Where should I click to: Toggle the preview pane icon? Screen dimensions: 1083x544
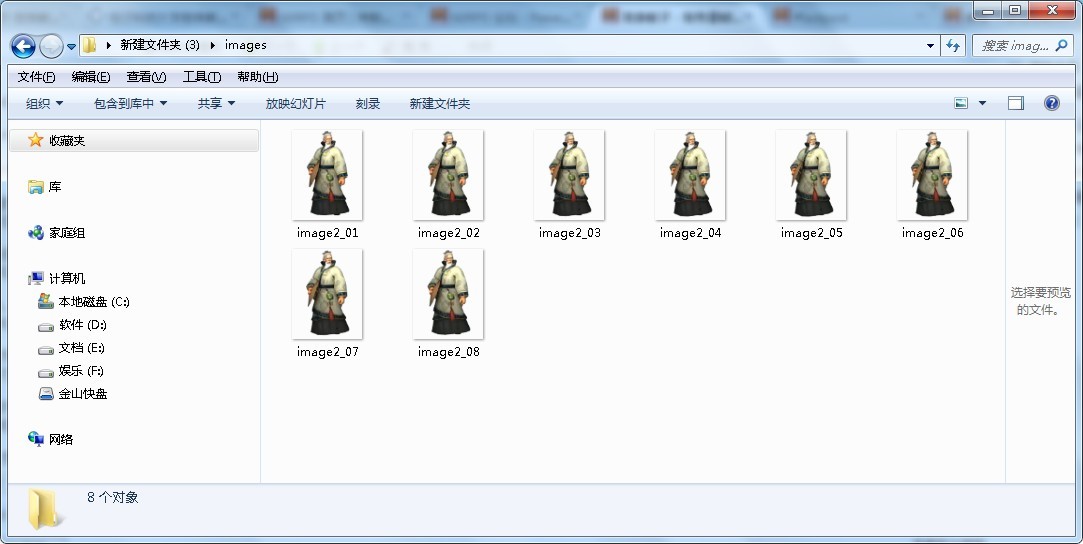[x=1015, y=104]
